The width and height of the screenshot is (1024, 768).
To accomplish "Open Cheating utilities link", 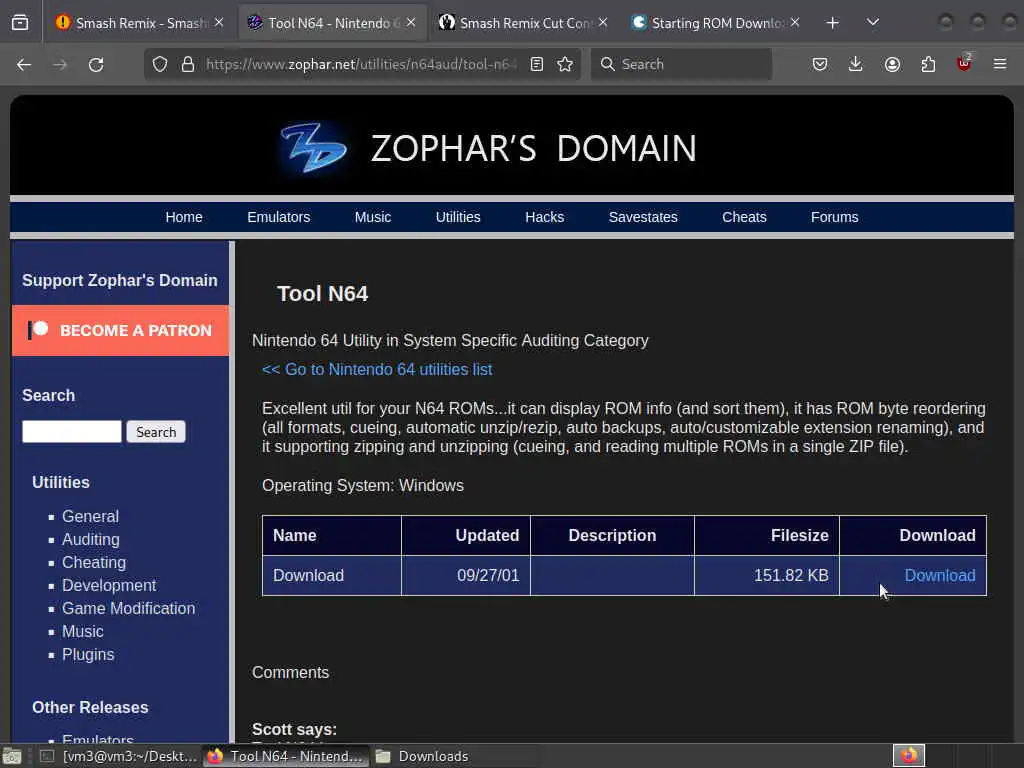I will point(94,562).
